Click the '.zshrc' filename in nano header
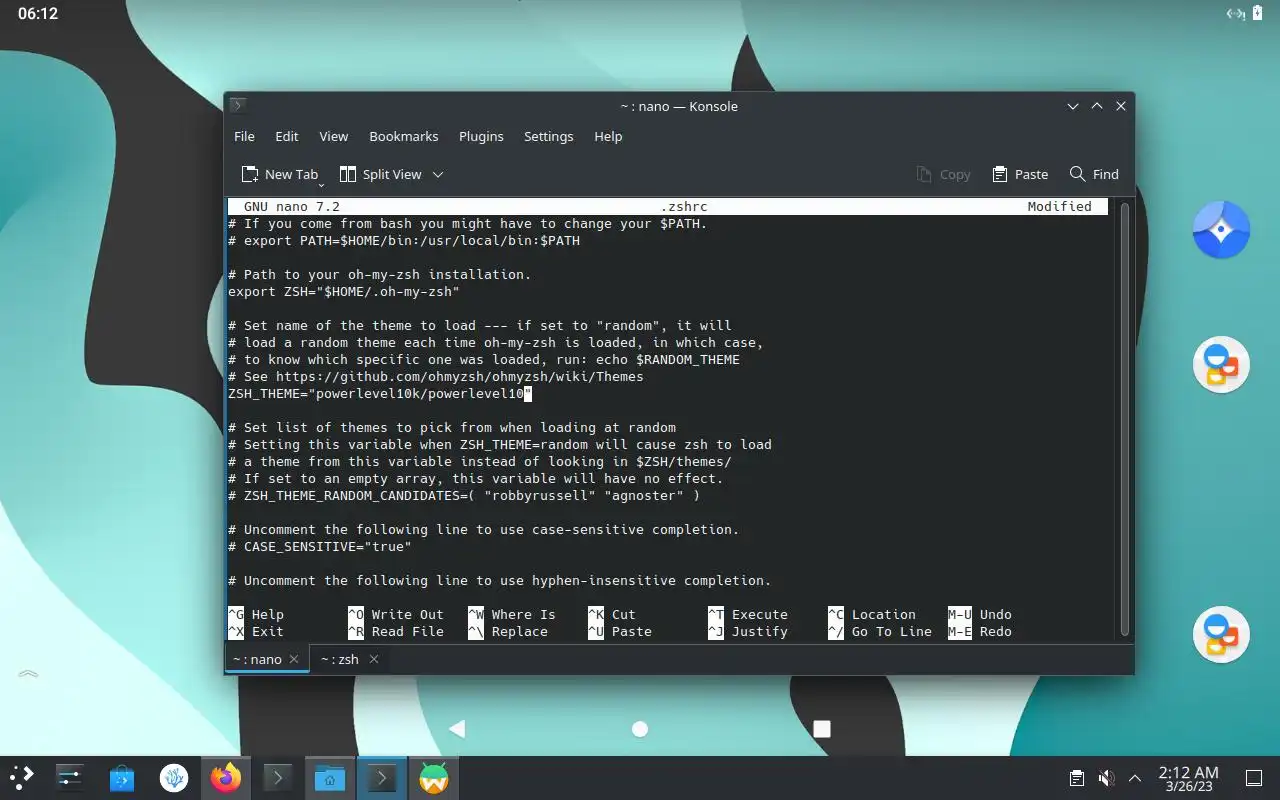Image resolution: width=1280 pixels, height=800 pixels. (x=684, y=207)
